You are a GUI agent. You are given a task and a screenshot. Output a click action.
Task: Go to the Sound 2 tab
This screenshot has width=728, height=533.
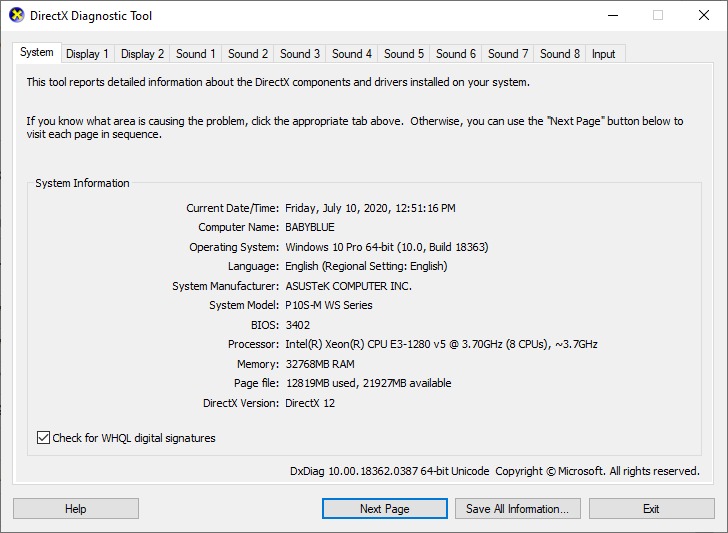[248, 54]
